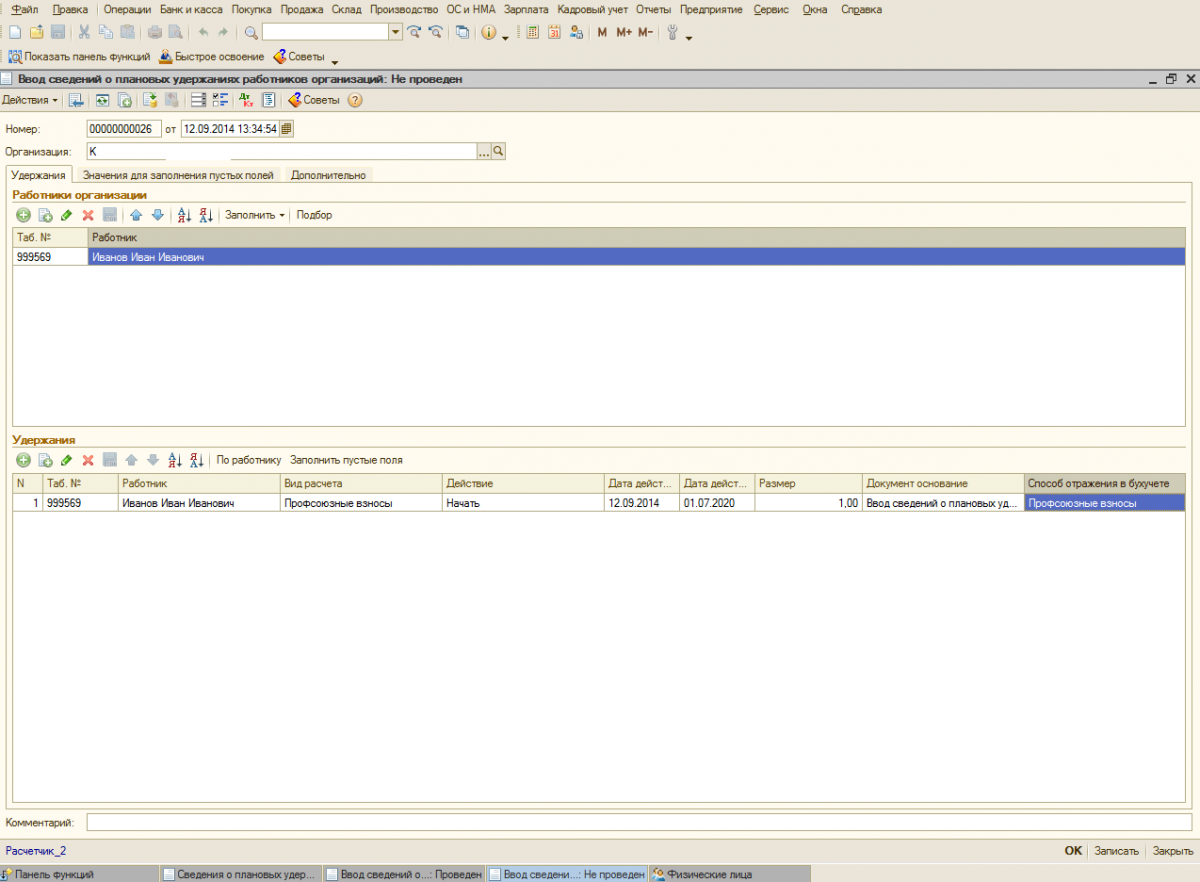1200x882 pixels.
Task: Click the calendar icon in the main toolbar
Action: (553, 32)
